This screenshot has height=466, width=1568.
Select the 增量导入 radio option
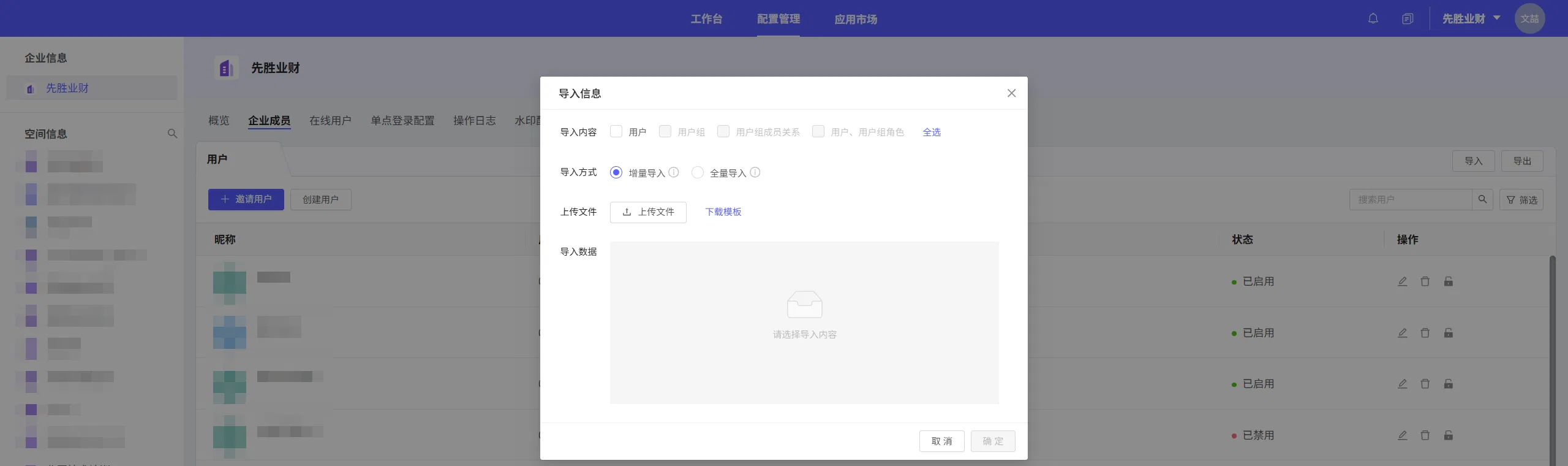(616, 172)
